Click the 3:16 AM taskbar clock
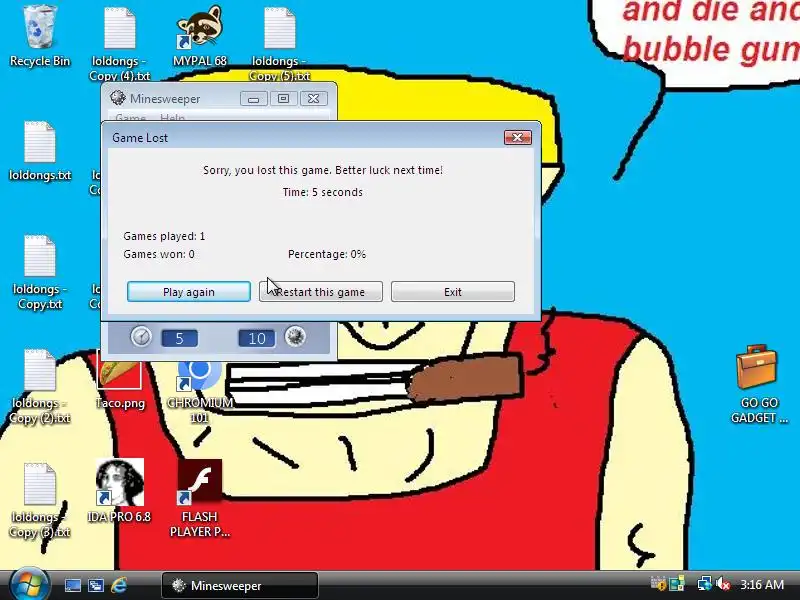This screenshot has height=600, width=800. (x=762, y=584)
